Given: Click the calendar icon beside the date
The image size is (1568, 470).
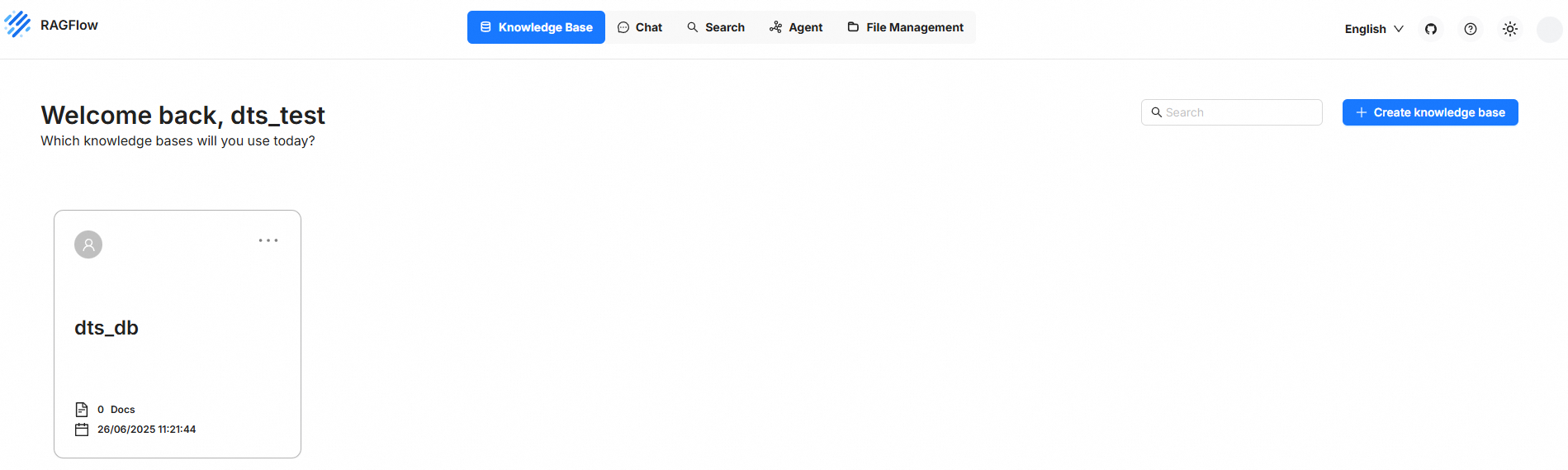Looking at the screenshot, I should pyautogui.click(x=82, y=430).
